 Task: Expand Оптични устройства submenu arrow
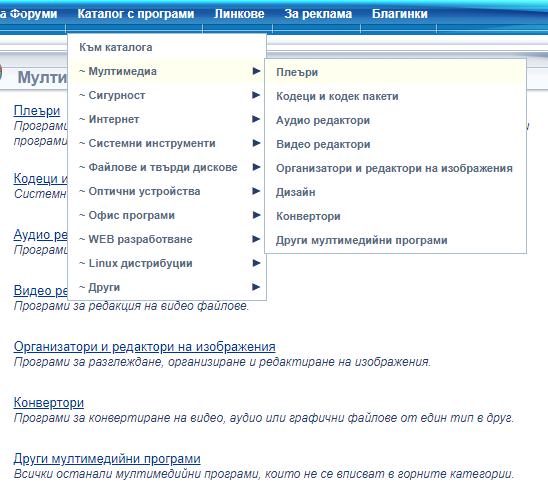click(x=256, y=191)
